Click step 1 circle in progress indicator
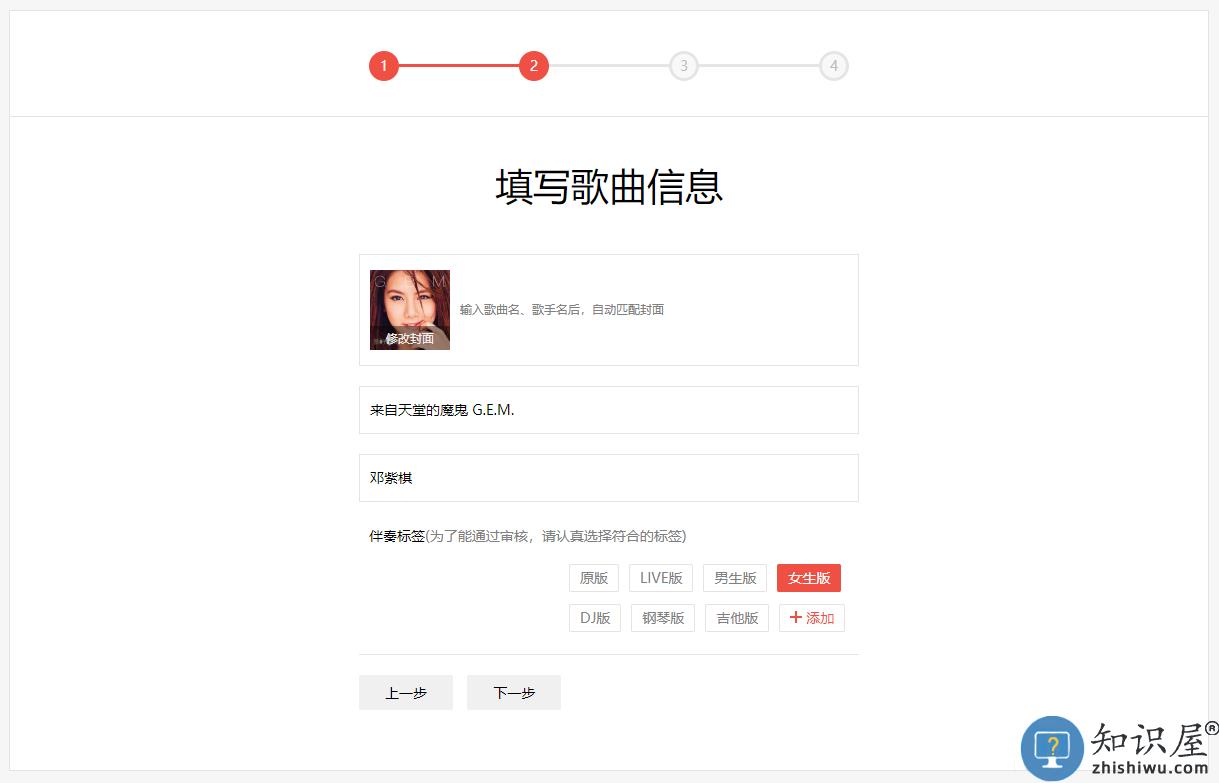The height and width of the screenshot is (783, 1219). pyautogui.click(x=384, y=66)
